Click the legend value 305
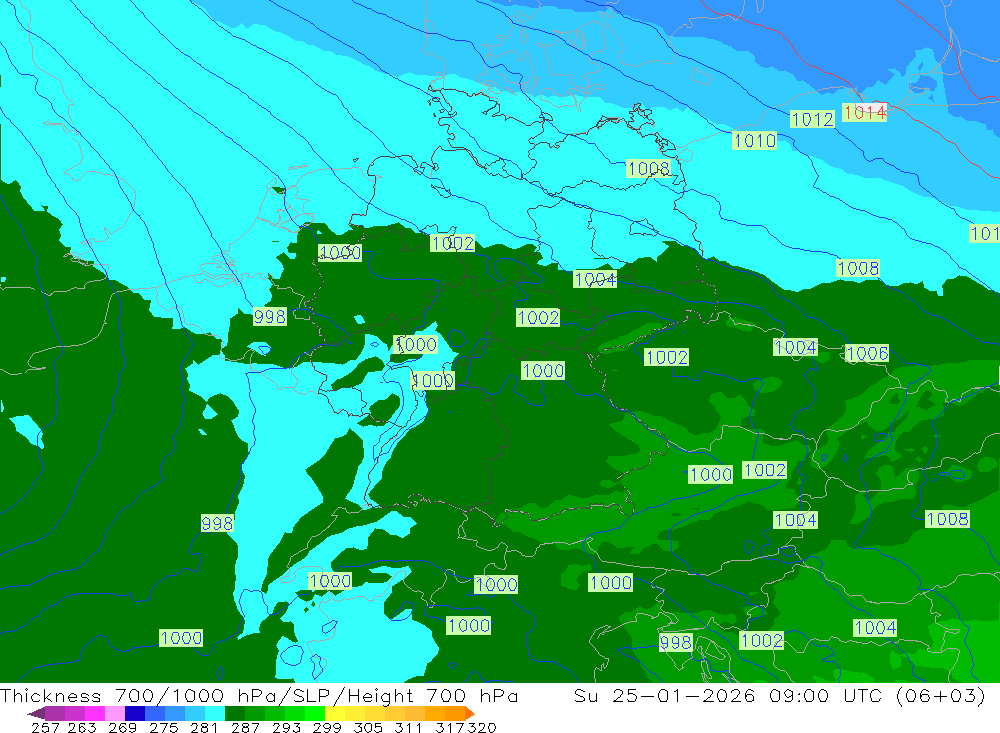This screenshot has height=733, width=1000. click(x=367, y=727)
